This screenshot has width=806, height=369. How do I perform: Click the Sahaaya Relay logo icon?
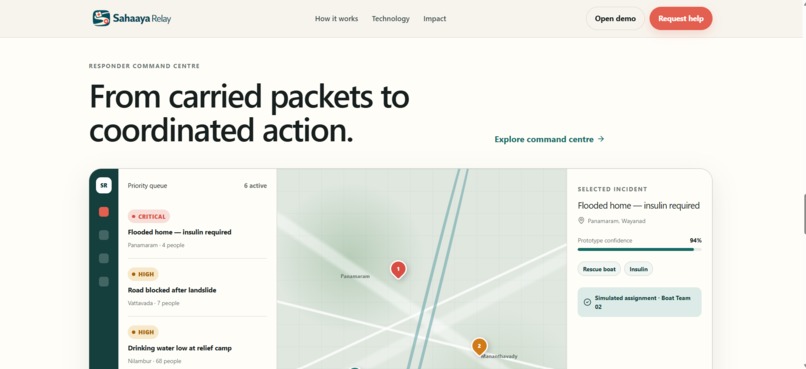point(101,18)
